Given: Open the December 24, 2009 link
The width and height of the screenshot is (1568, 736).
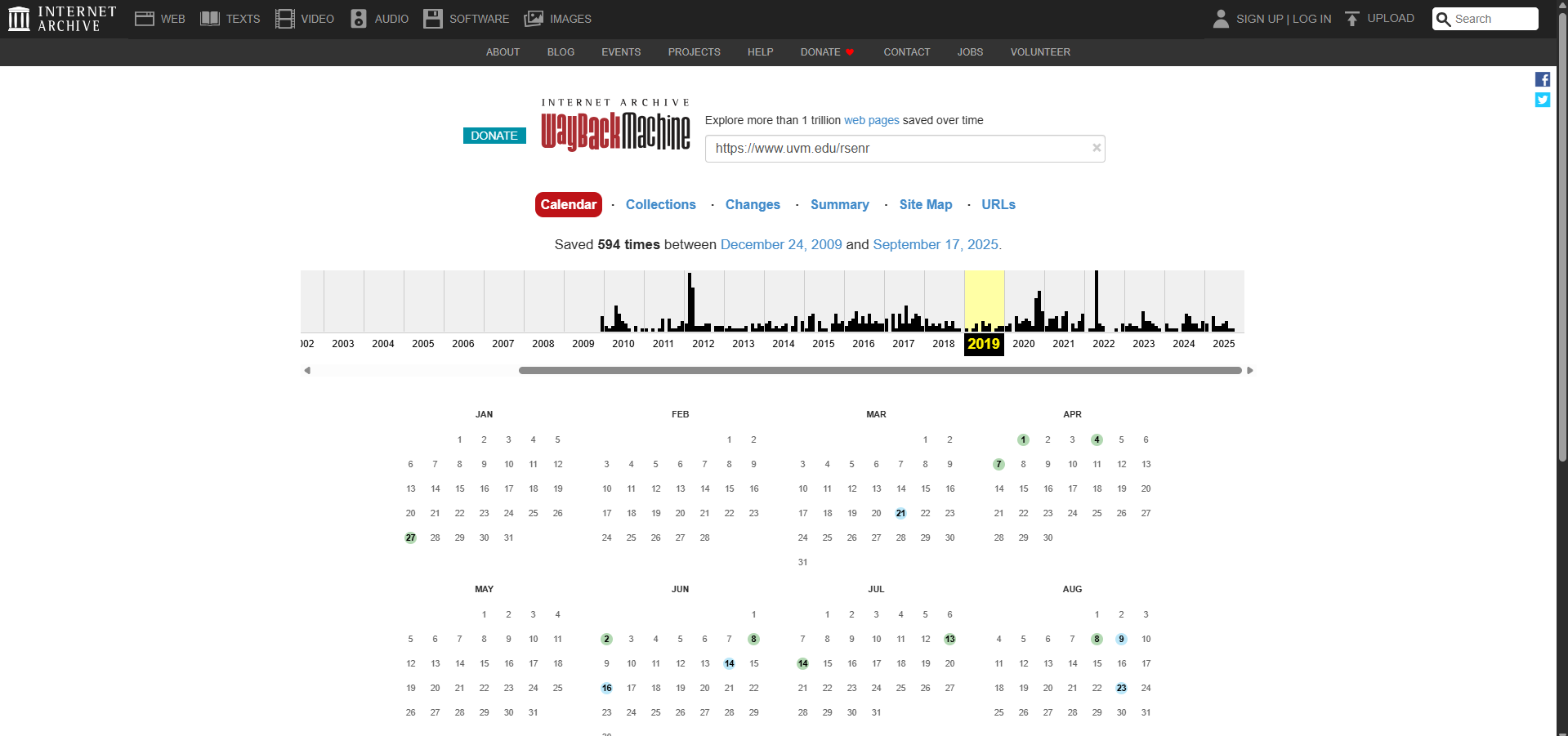Looking at the screenshot, I should [781, 244].
